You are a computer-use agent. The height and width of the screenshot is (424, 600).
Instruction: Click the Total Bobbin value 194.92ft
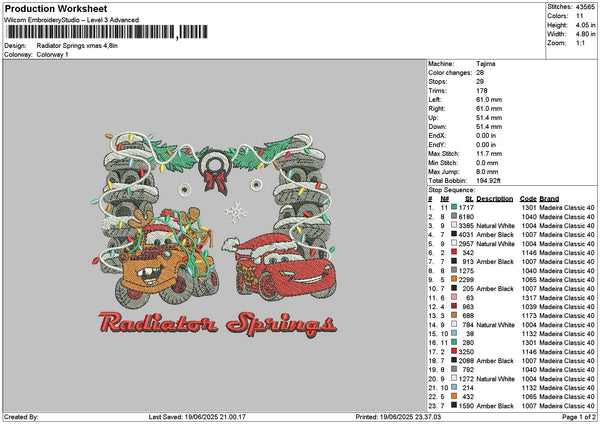[x=488, y=181]
